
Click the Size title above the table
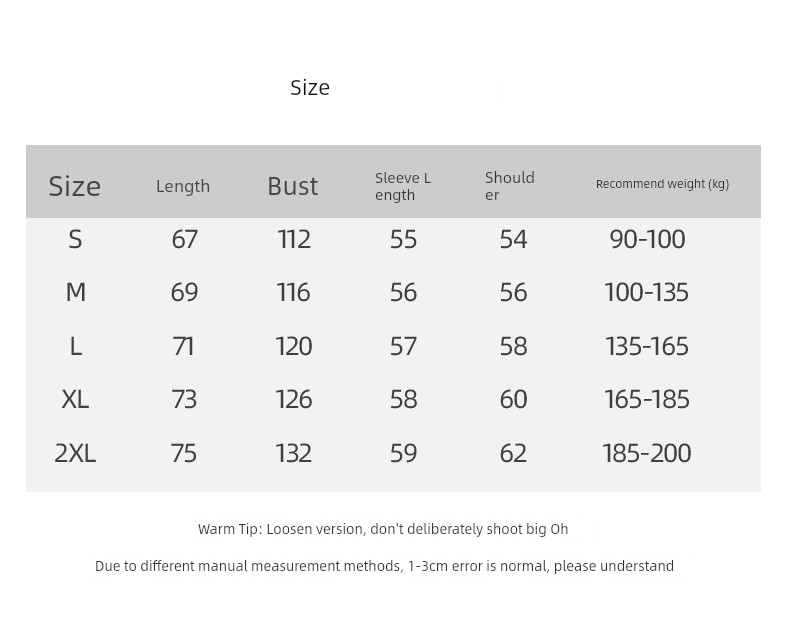[310, 88]
